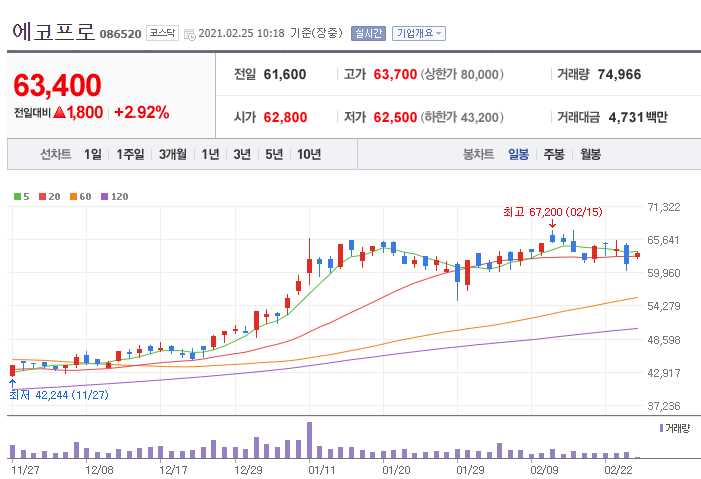Click the trading value 4,731 백만
This screenshot has width=701, height=479.
coord(638,117)
